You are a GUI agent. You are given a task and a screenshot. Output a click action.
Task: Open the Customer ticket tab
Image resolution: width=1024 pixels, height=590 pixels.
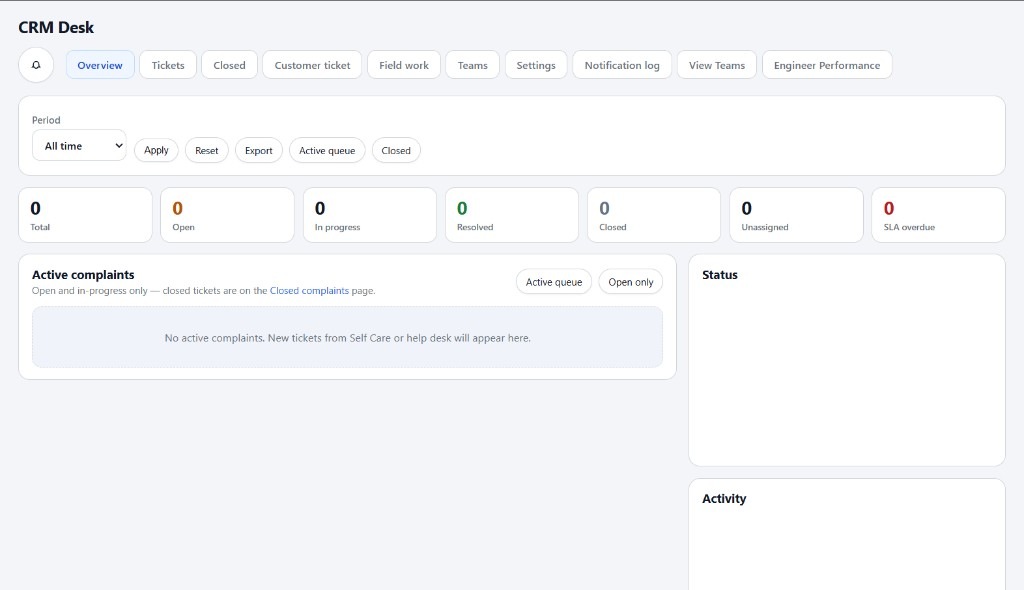pos(312,65)
